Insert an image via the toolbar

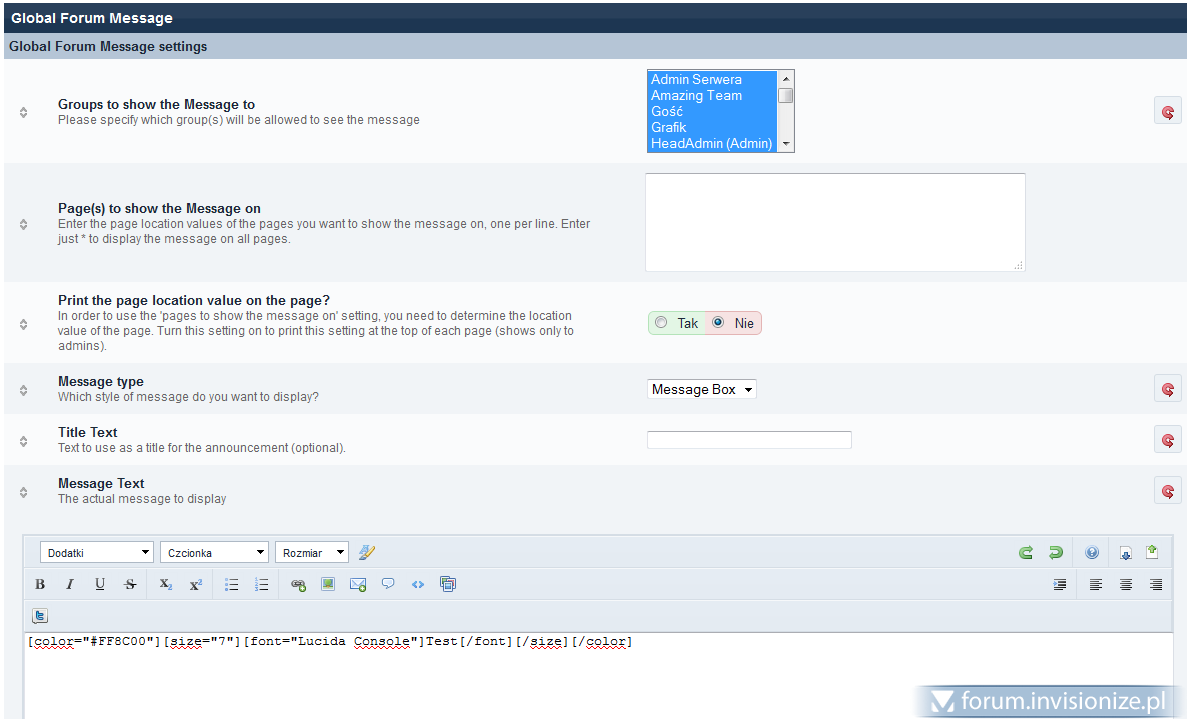pos(328,584)
